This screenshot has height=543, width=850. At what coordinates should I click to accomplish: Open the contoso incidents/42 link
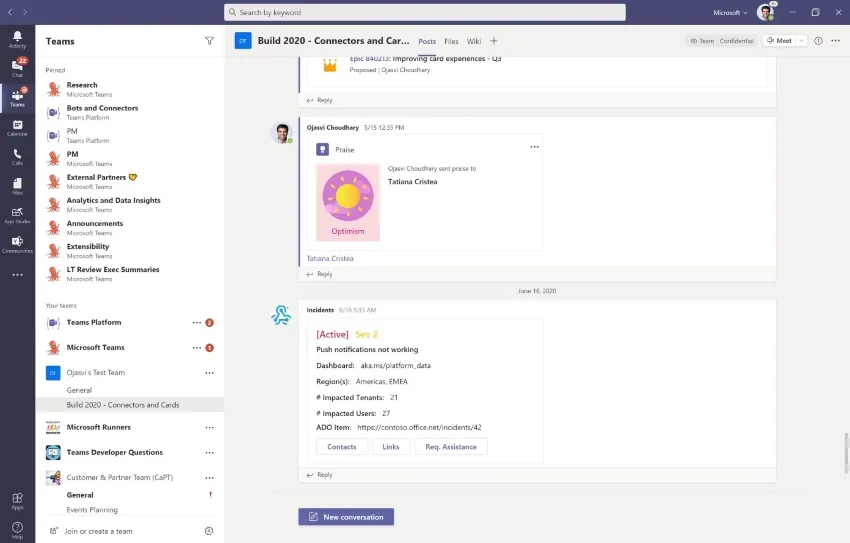pyautogui.click(x=419, y=427)
